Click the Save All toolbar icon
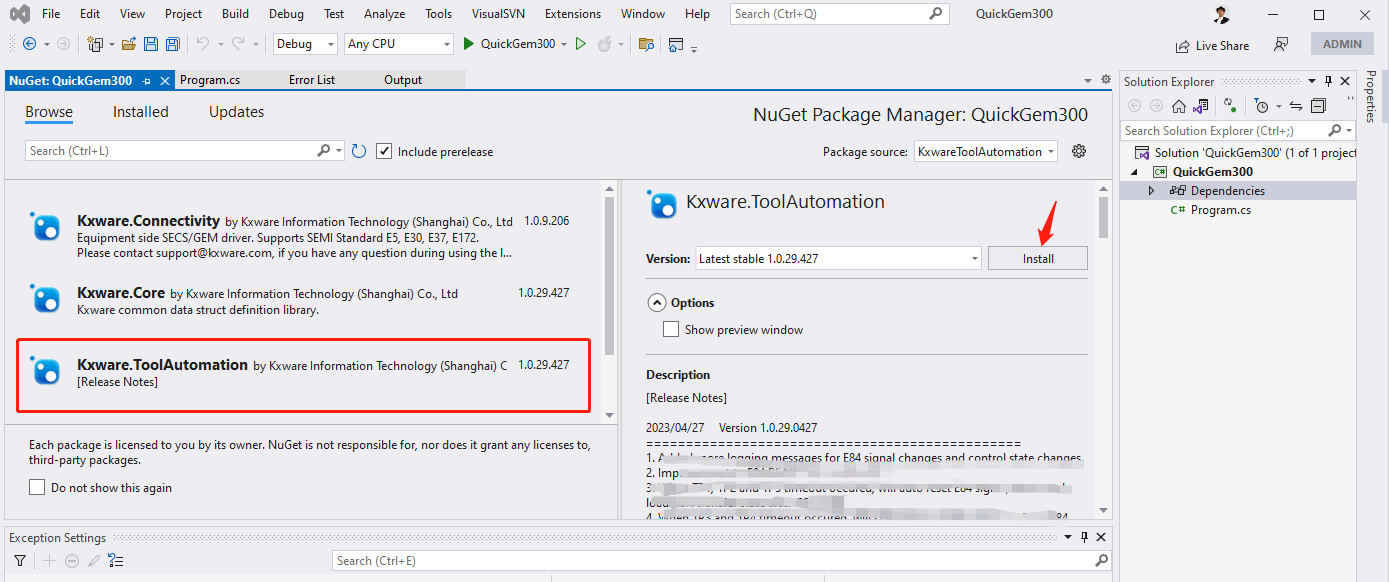This screenshot has width=1389, height=582. coord(172,44)
